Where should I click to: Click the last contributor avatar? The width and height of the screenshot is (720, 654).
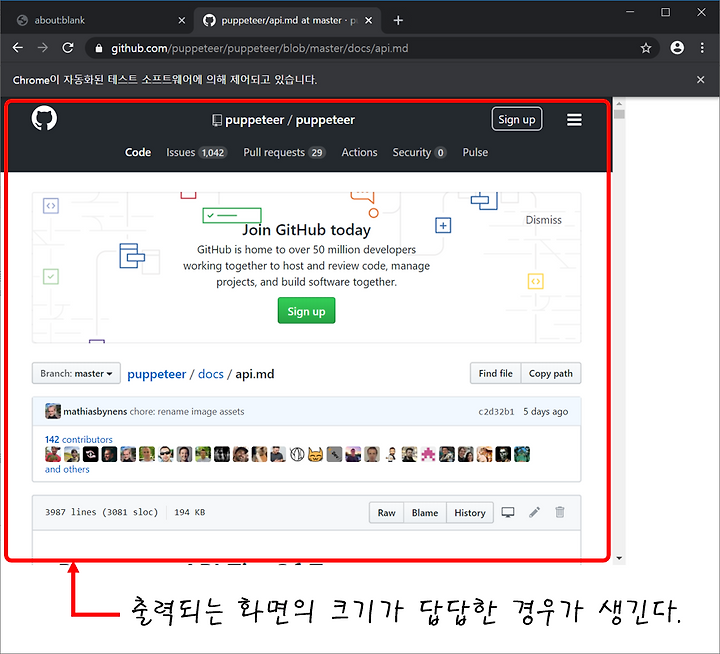522,454
